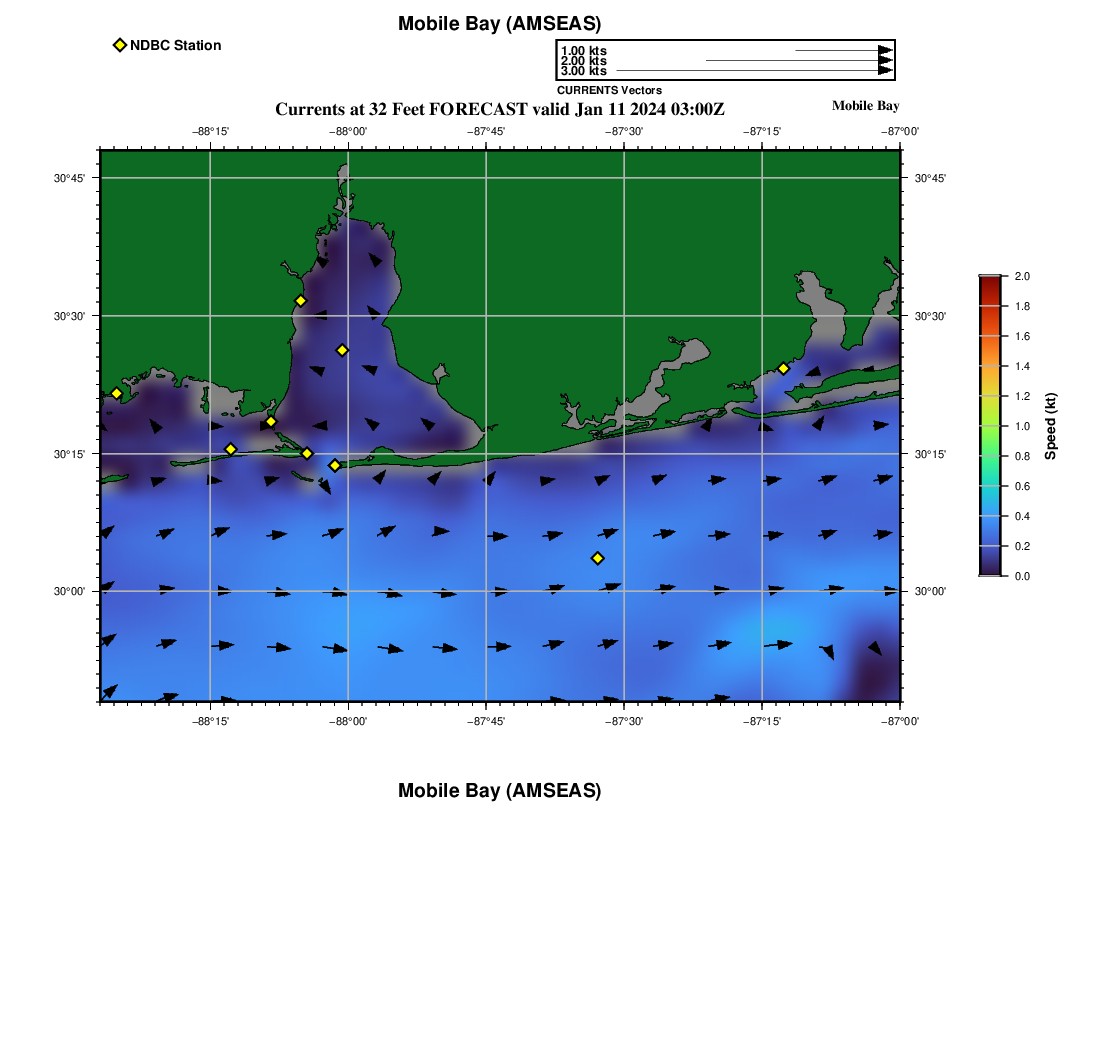The width and height of the screenshot is (1100, 1050).
Task: Select the station marker on the bay's western shore
Action: click(300, 301)
